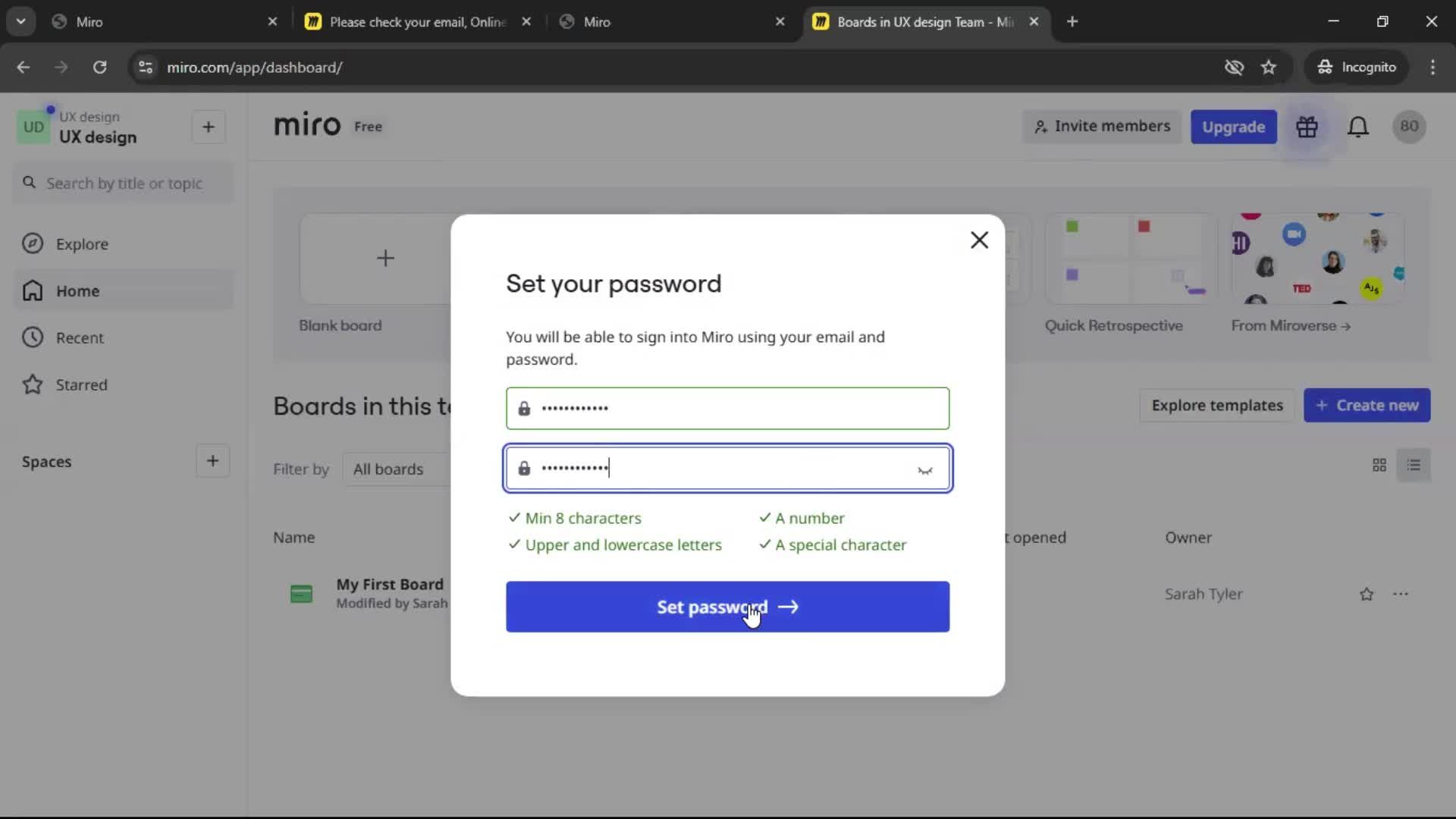Click Create new board button

(x=1367, y=406)
